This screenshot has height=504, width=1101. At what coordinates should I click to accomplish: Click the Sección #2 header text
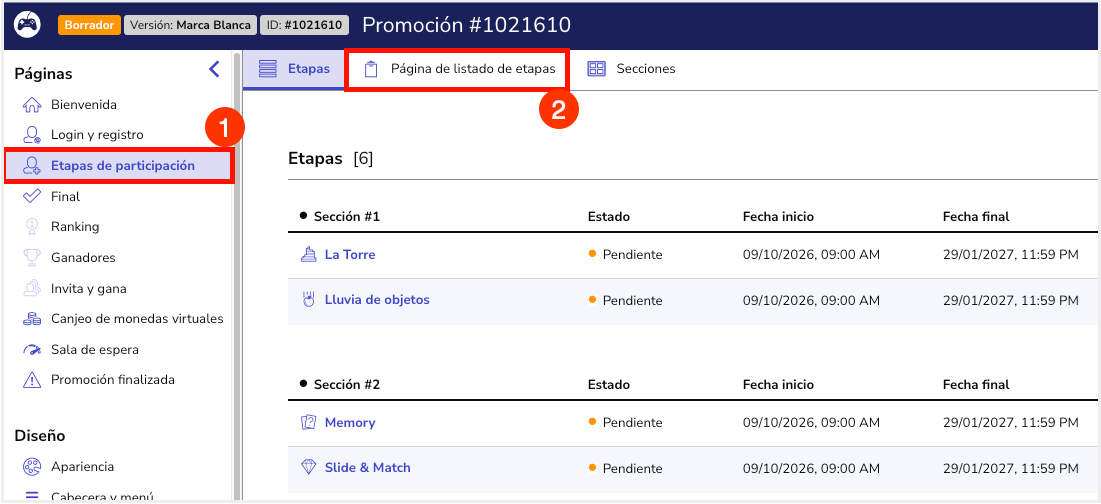coord(347,385)
